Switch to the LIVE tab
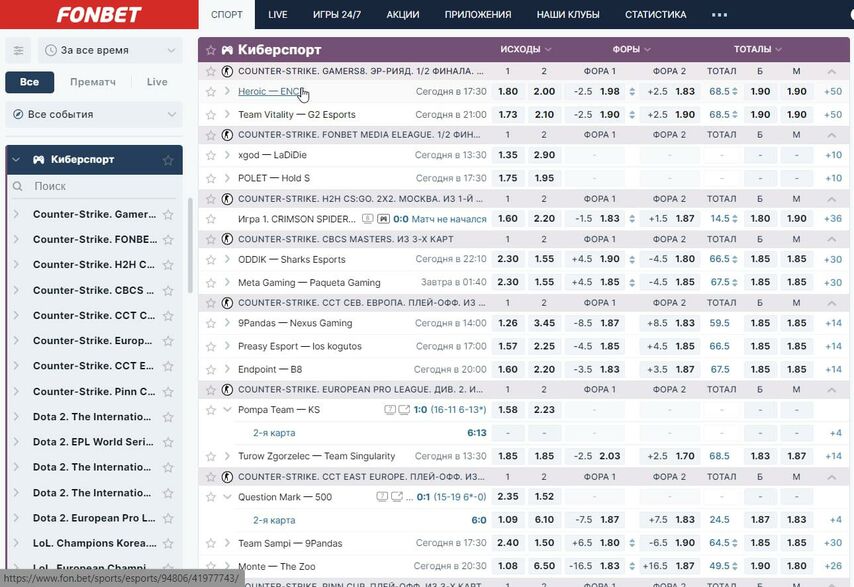The height and width of the screenshot is (587, 854). [278, 15]
